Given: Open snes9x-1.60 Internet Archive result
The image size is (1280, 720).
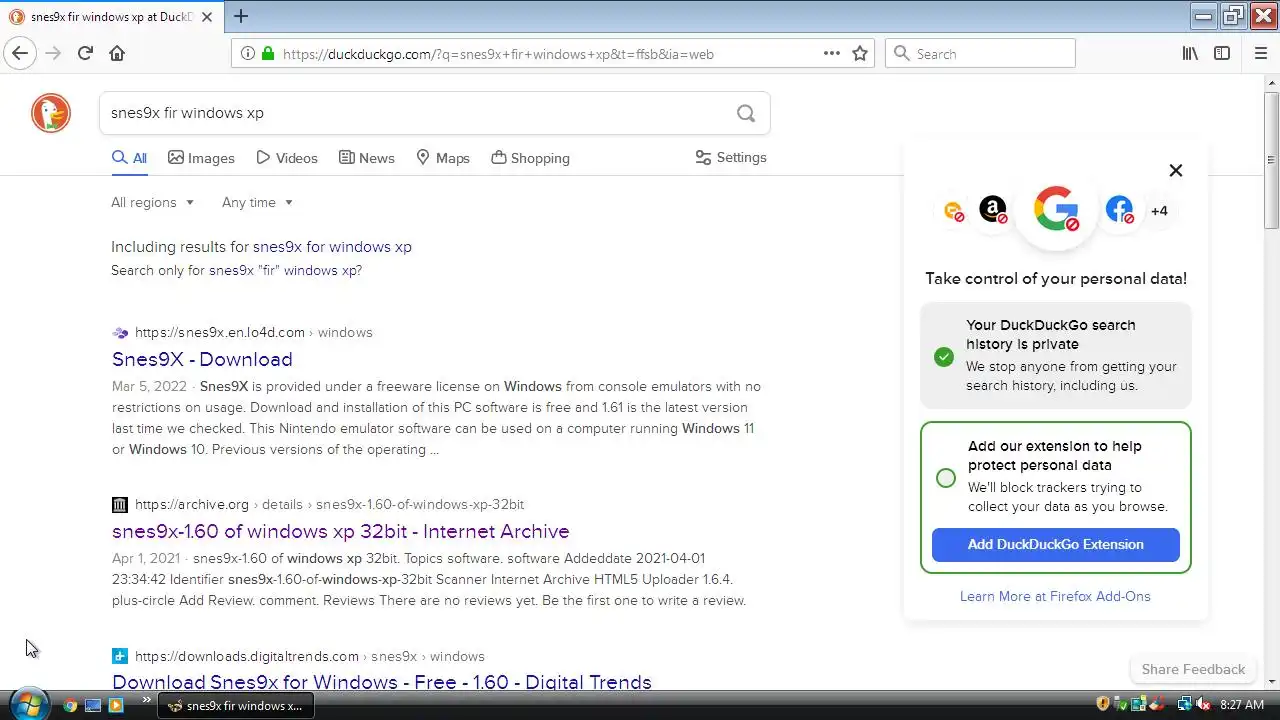Looking at the screenshot, I should 341,531.
